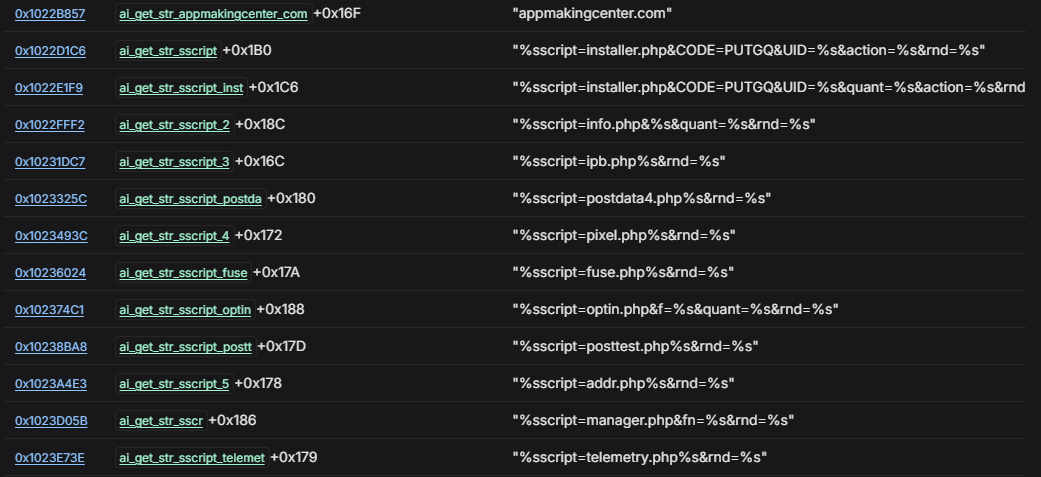Open address 0x1022FFF2
Image resolution: width=1041 pixels, height=477 pixels.
pos(50,125)
